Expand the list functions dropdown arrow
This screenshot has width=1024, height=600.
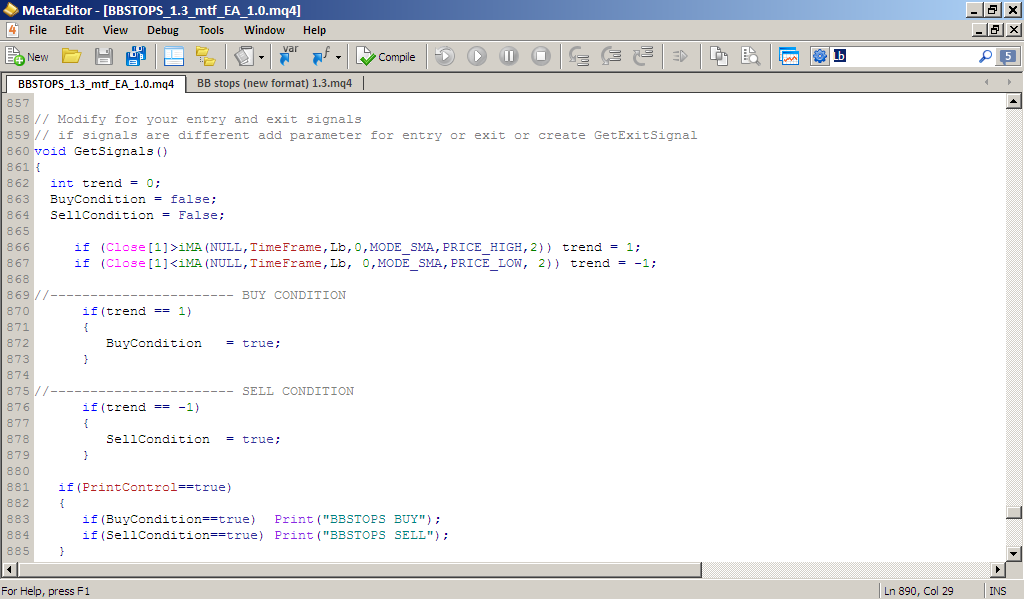[x=338, y=57]
